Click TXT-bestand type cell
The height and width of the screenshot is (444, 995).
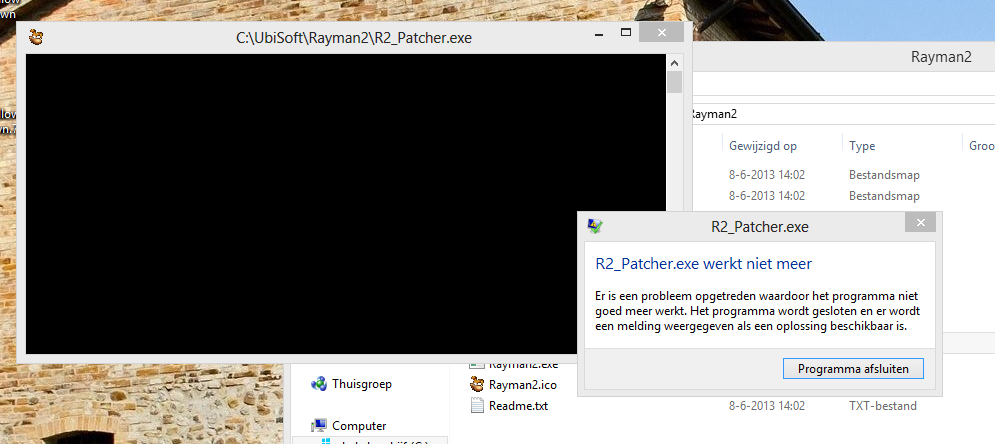coord(883,406)
